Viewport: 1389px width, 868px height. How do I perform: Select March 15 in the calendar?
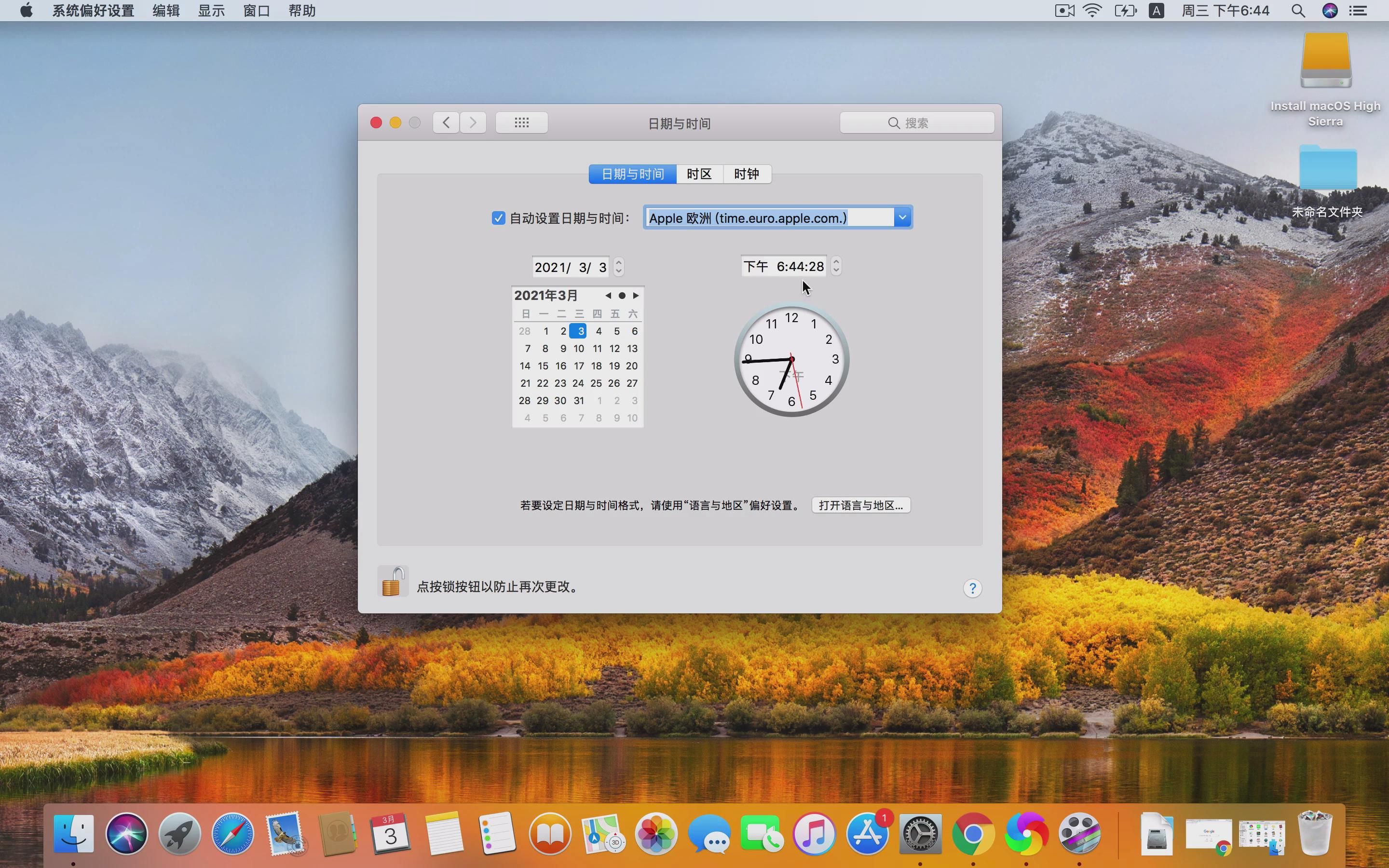tap(544, 366)
